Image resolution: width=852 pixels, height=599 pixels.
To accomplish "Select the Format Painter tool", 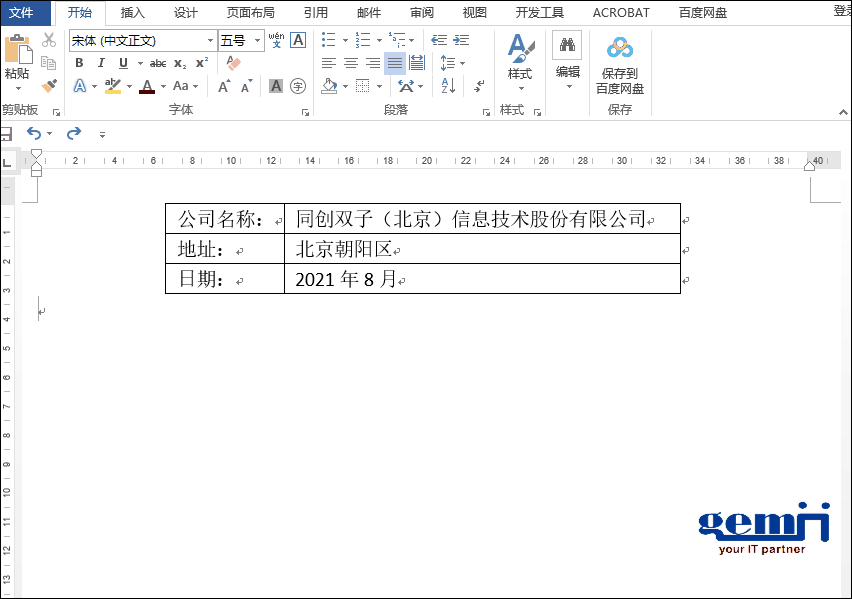I will (x=48, y=85).
